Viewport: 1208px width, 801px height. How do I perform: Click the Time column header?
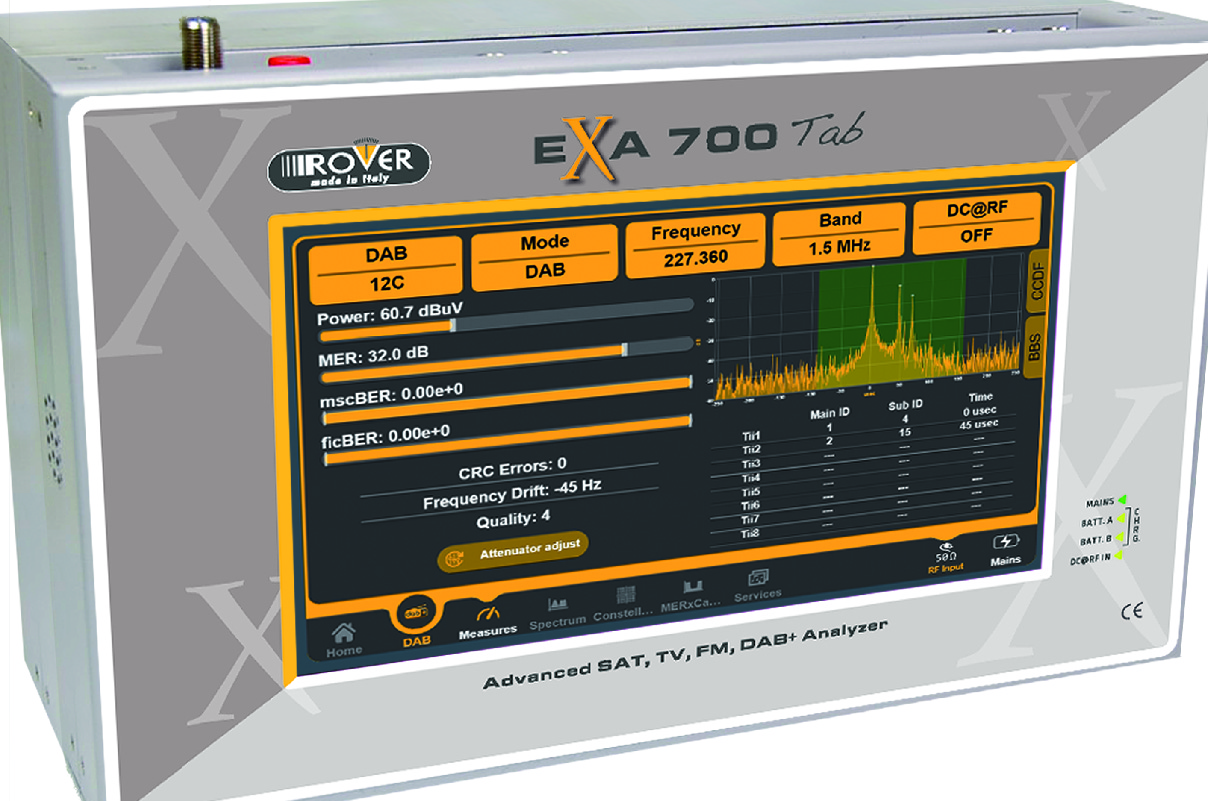coord(979,398)
